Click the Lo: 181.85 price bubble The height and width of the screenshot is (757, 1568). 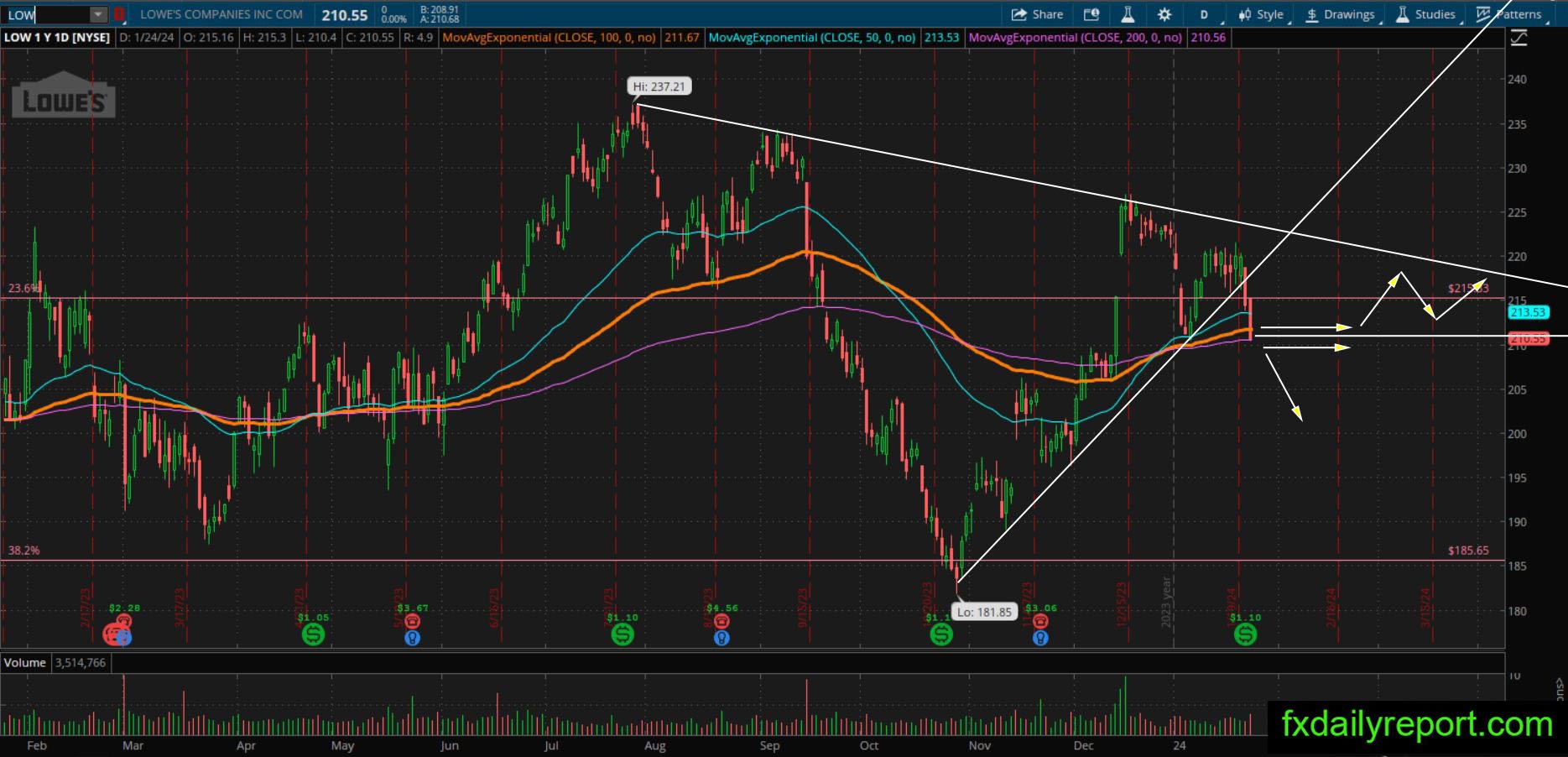[985, 612]
